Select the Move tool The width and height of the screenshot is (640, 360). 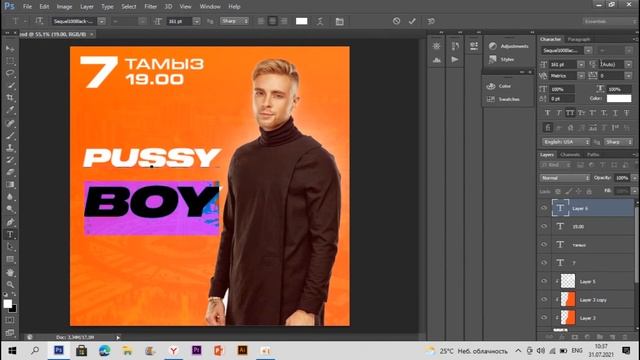coord(10,49)
